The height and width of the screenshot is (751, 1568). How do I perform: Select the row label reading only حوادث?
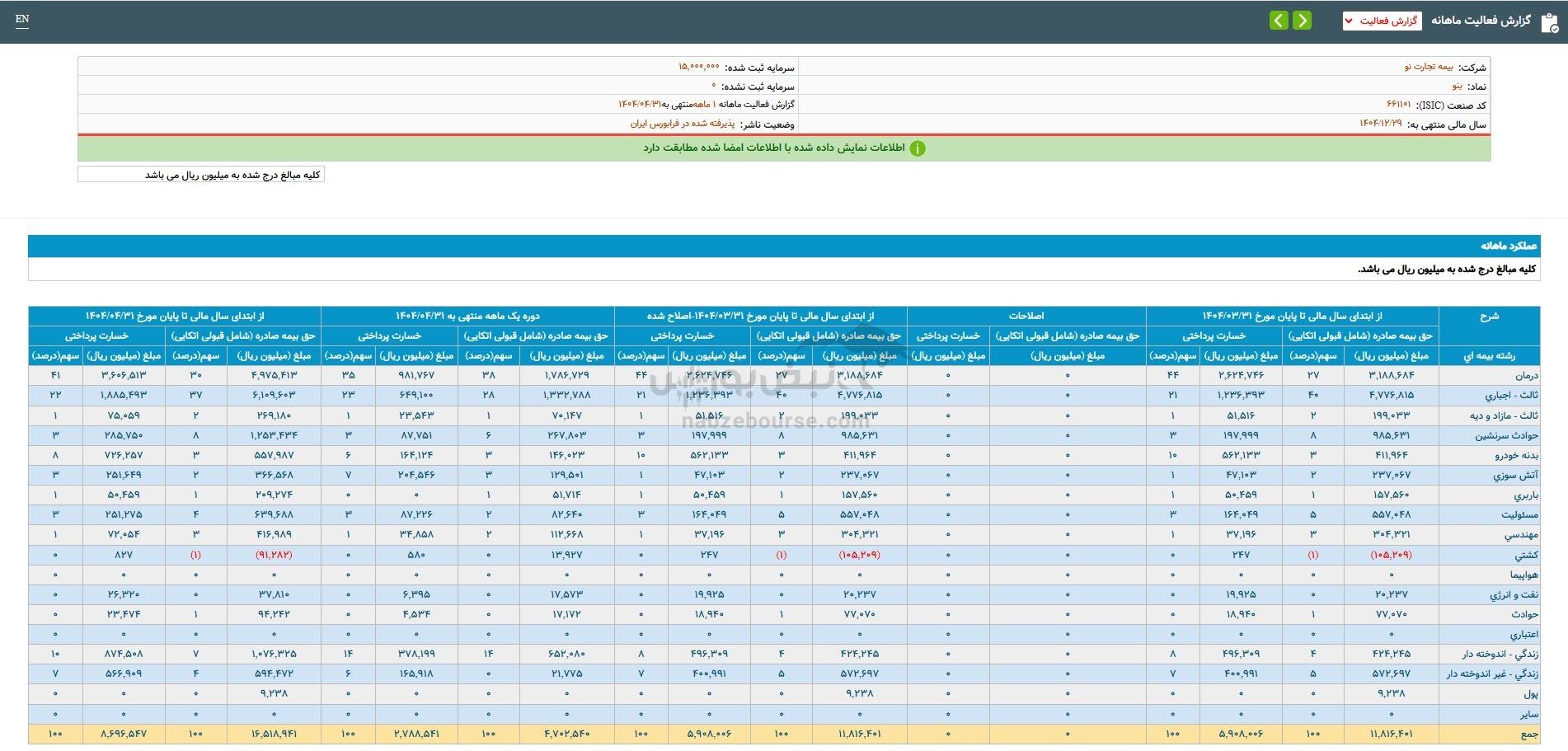click(x=1525, y=614)
